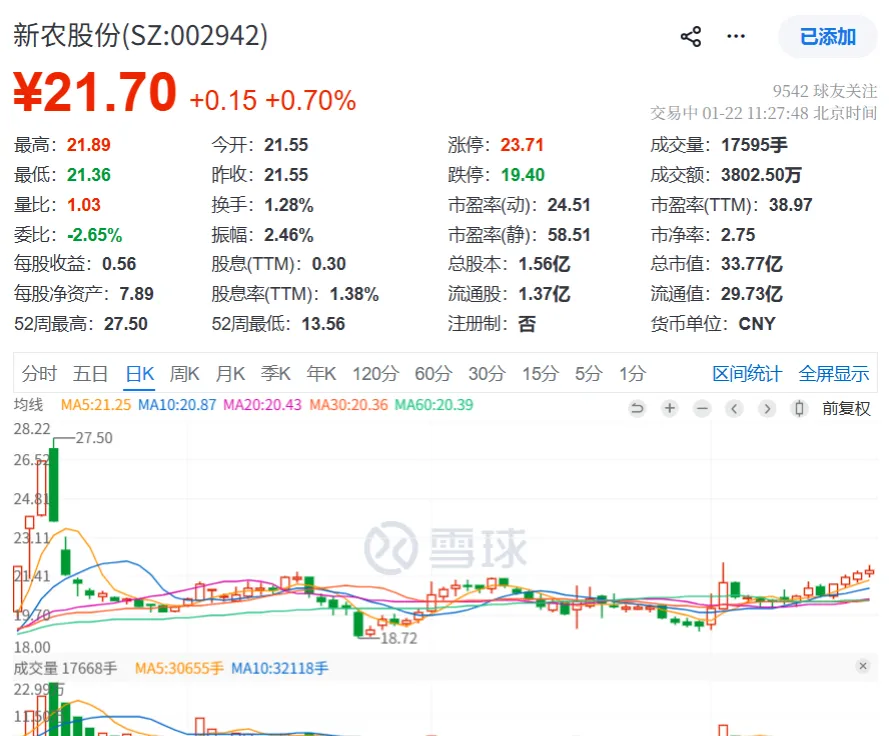Click the 均线 label
The image size is (889, 736).
click(x=28, y=405)
